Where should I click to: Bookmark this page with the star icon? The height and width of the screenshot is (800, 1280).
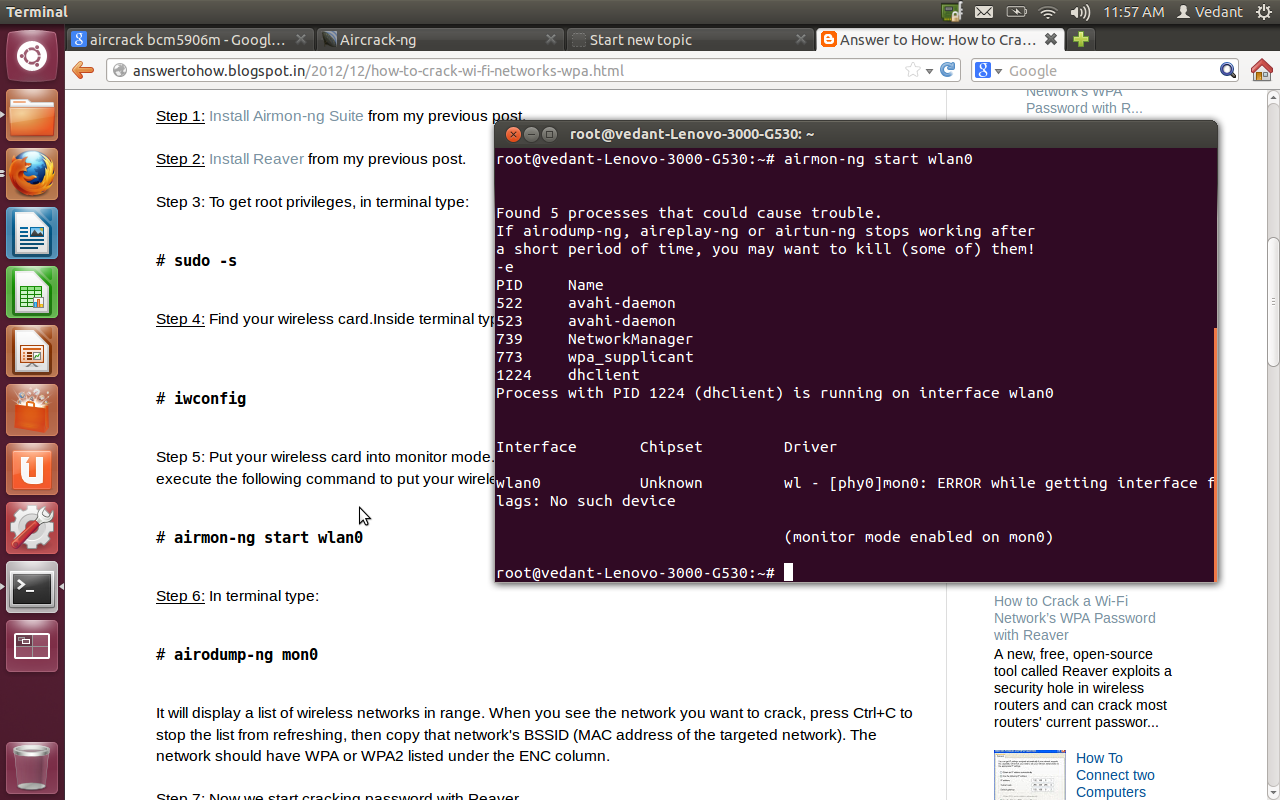(x=915, y=70)
